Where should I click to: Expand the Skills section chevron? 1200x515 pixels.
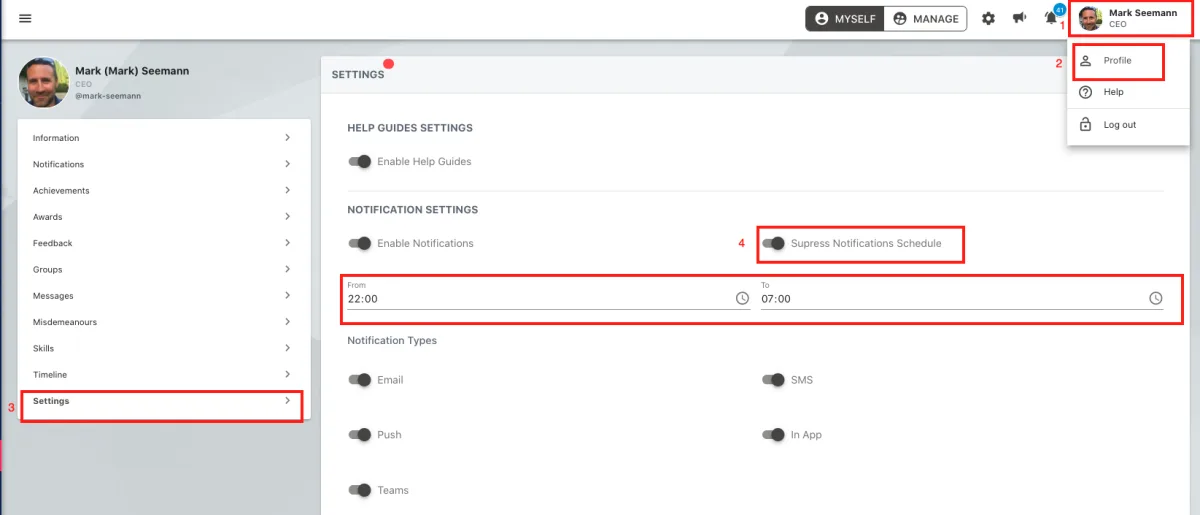287,348
